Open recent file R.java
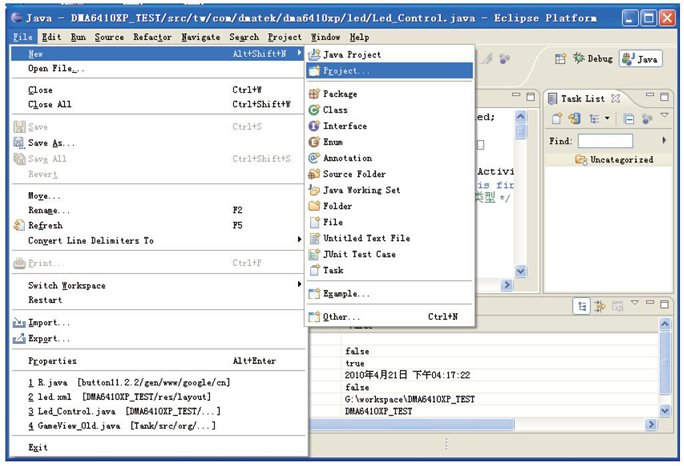684x466 pixels. [x=157, y=383]
